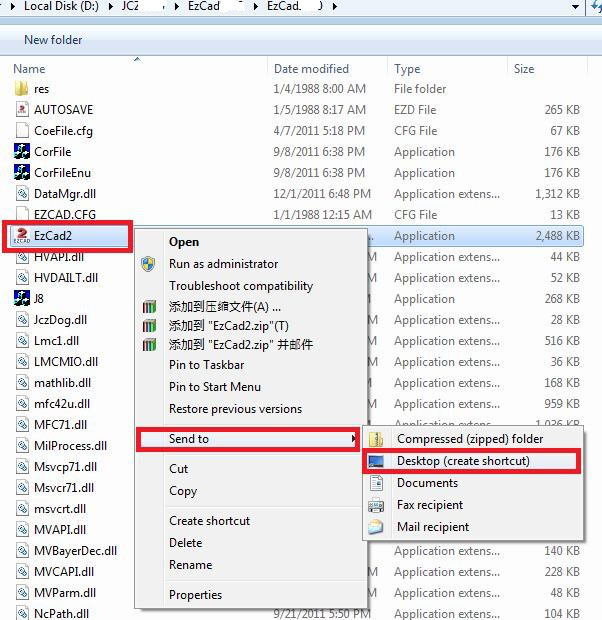
Task: Click the DataMgr.dll file icon
Action: tap(22, 193)
